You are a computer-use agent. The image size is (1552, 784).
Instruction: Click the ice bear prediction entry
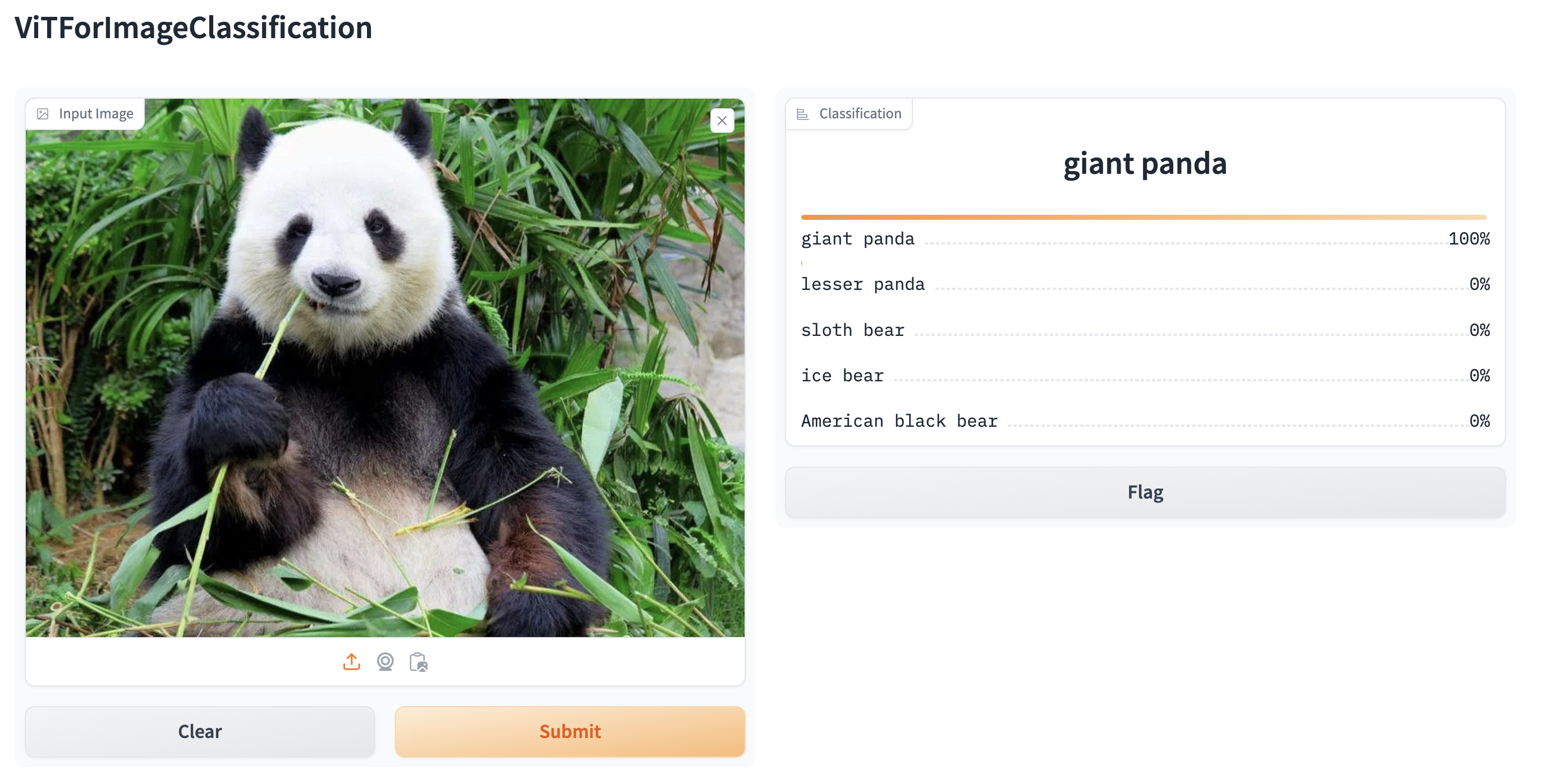point(842,375)
